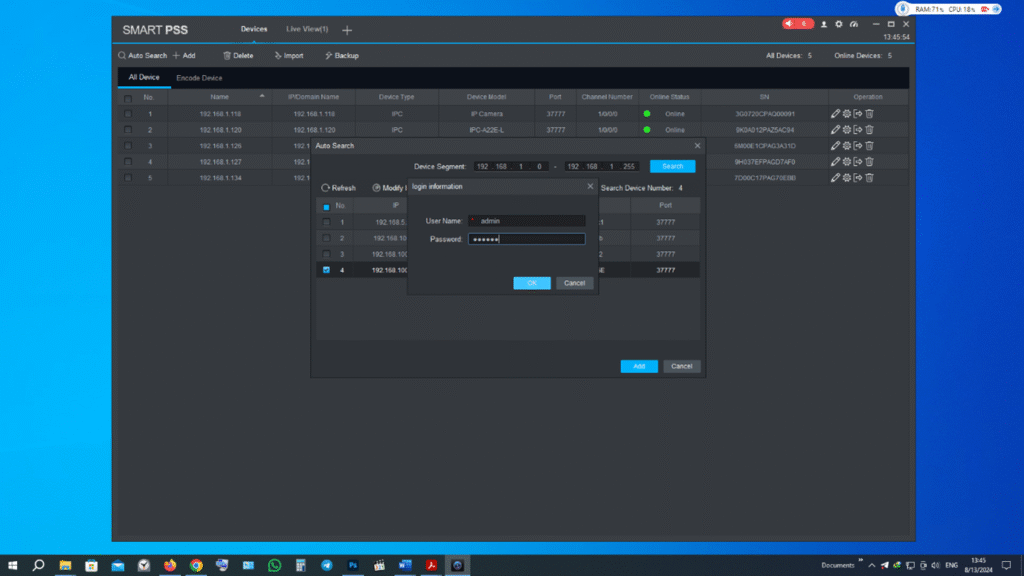Screen dimensions: 1024x576
Task: Click Backup in the device toolbar
Action: coord(342,56)
